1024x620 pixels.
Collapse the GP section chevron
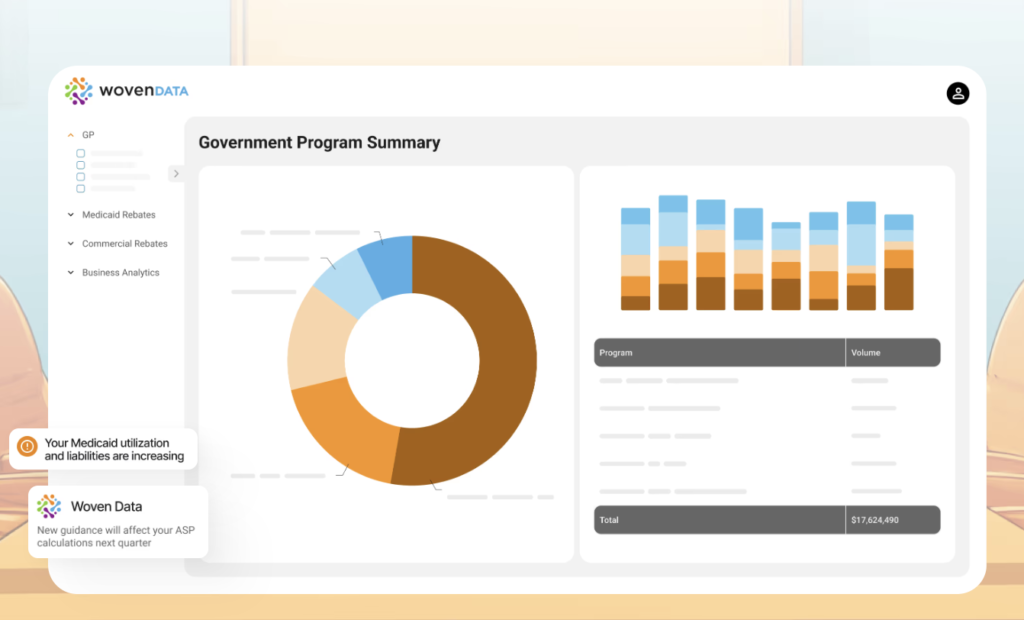coord(71,135)
